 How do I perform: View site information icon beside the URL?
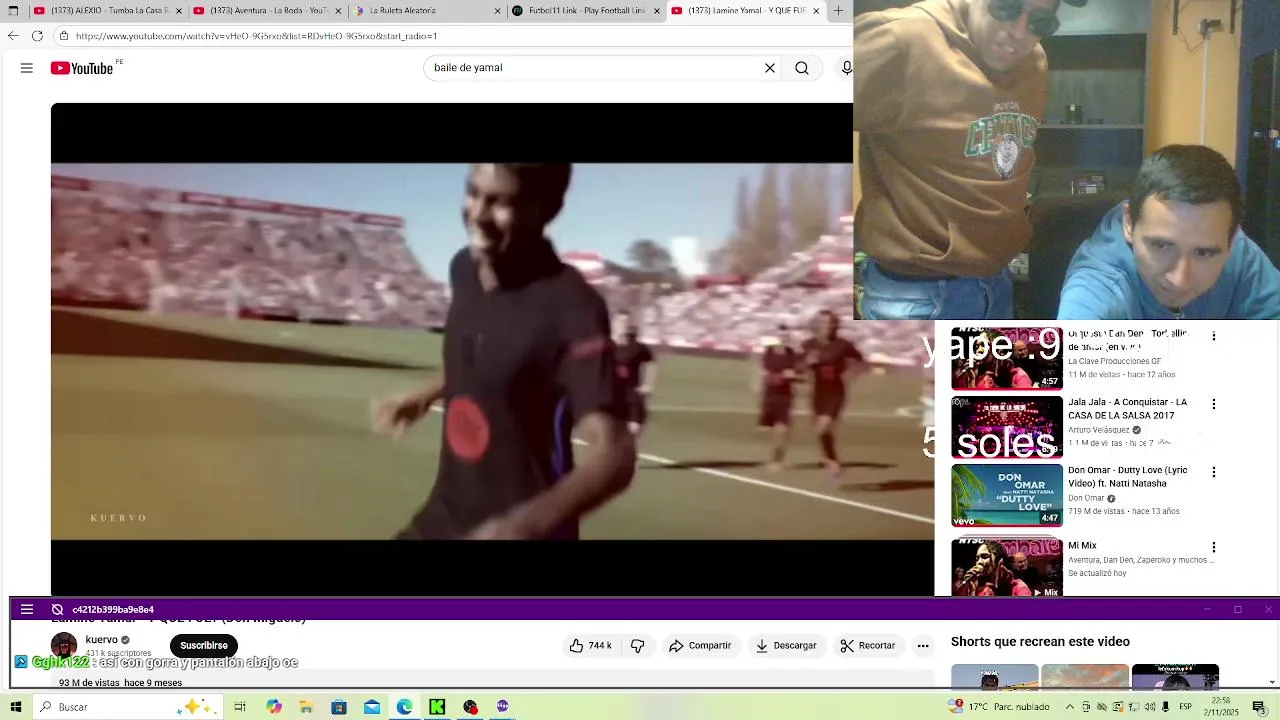pyautogui.click(x=64, y=36)
